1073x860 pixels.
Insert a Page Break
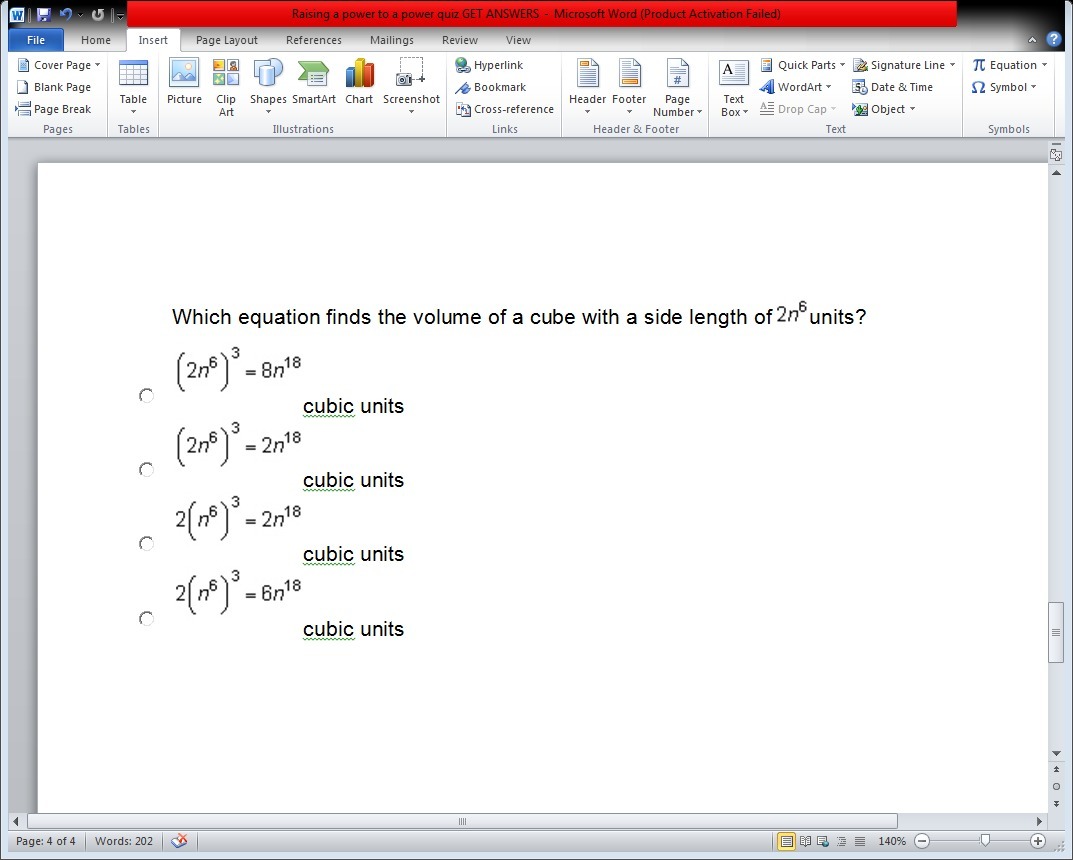[x=54, y=109]
